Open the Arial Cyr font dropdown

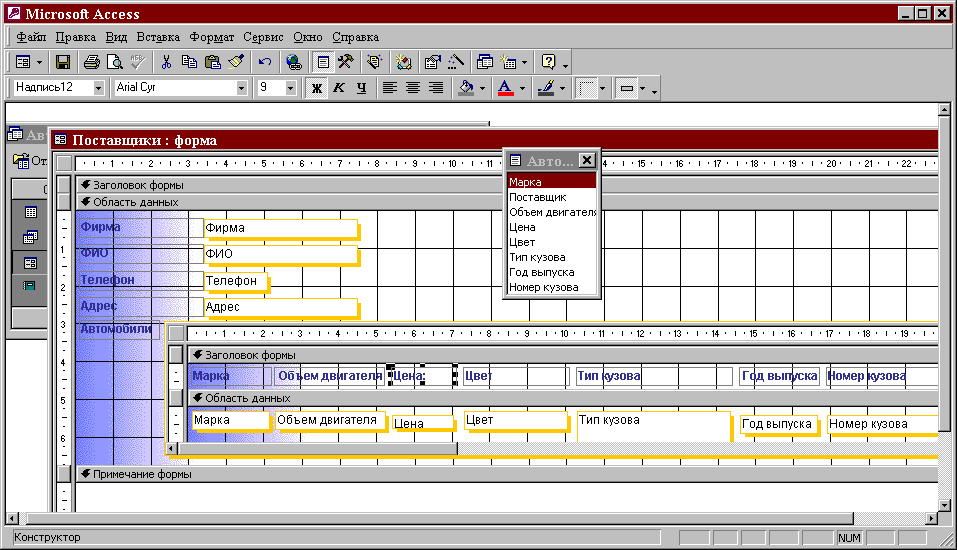241,88
